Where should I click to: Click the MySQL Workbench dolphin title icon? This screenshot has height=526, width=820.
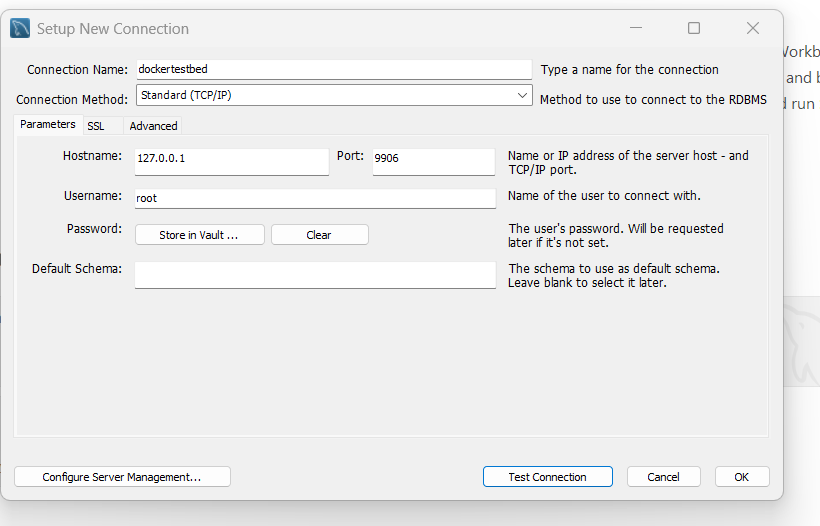click(x=20, y=28)
